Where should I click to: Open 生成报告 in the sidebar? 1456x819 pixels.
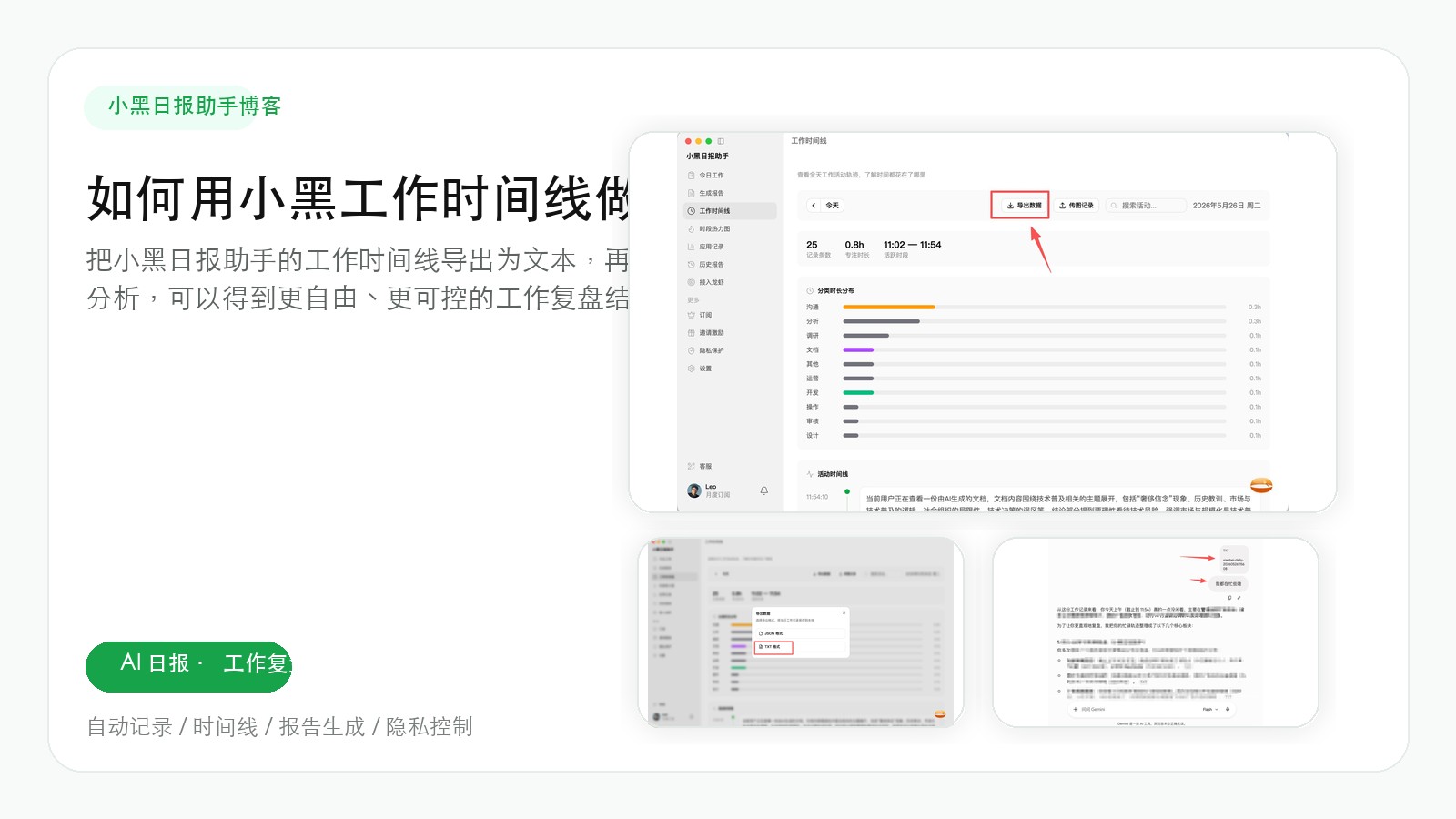pyautogui.click(x=730, y=193)
